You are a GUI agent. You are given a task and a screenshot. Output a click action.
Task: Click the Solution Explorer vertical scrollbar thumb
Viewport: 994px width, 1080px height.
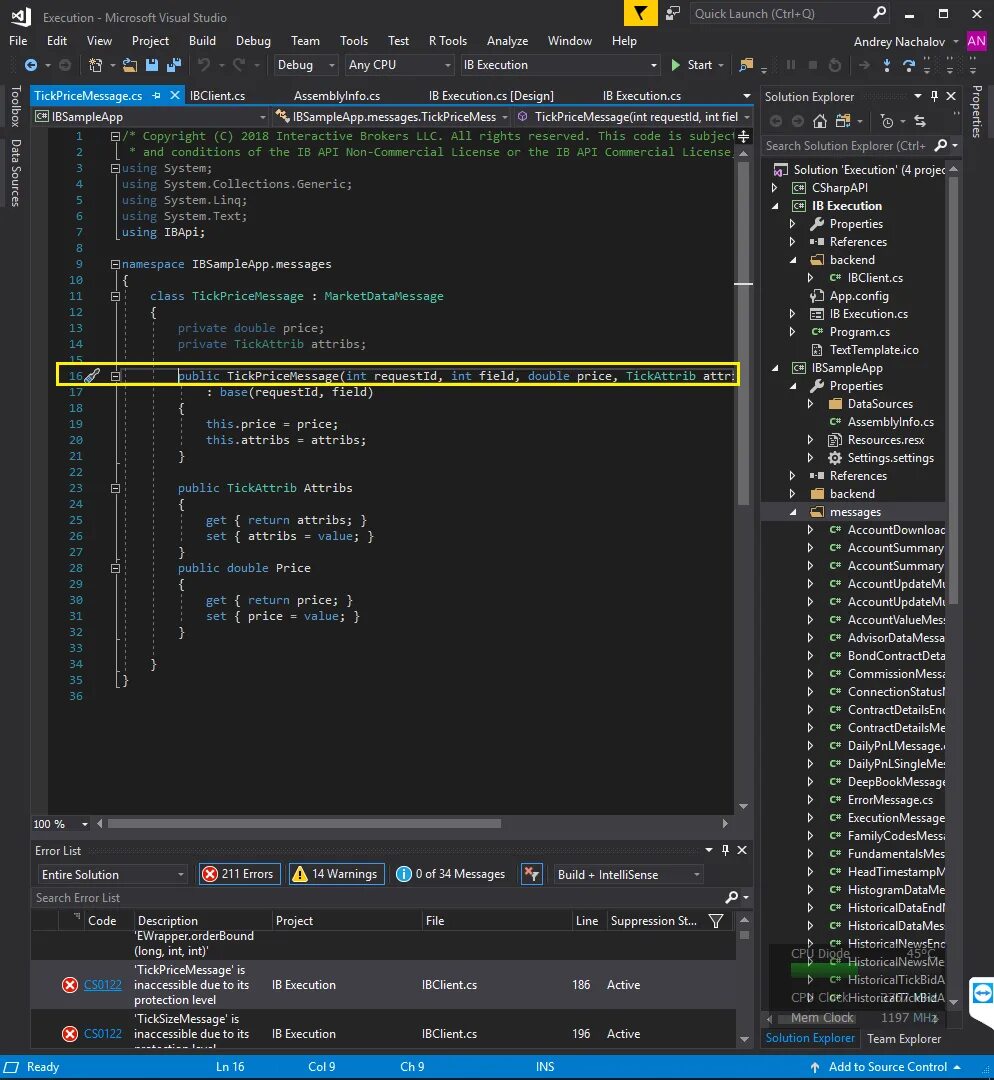(953, 389)
